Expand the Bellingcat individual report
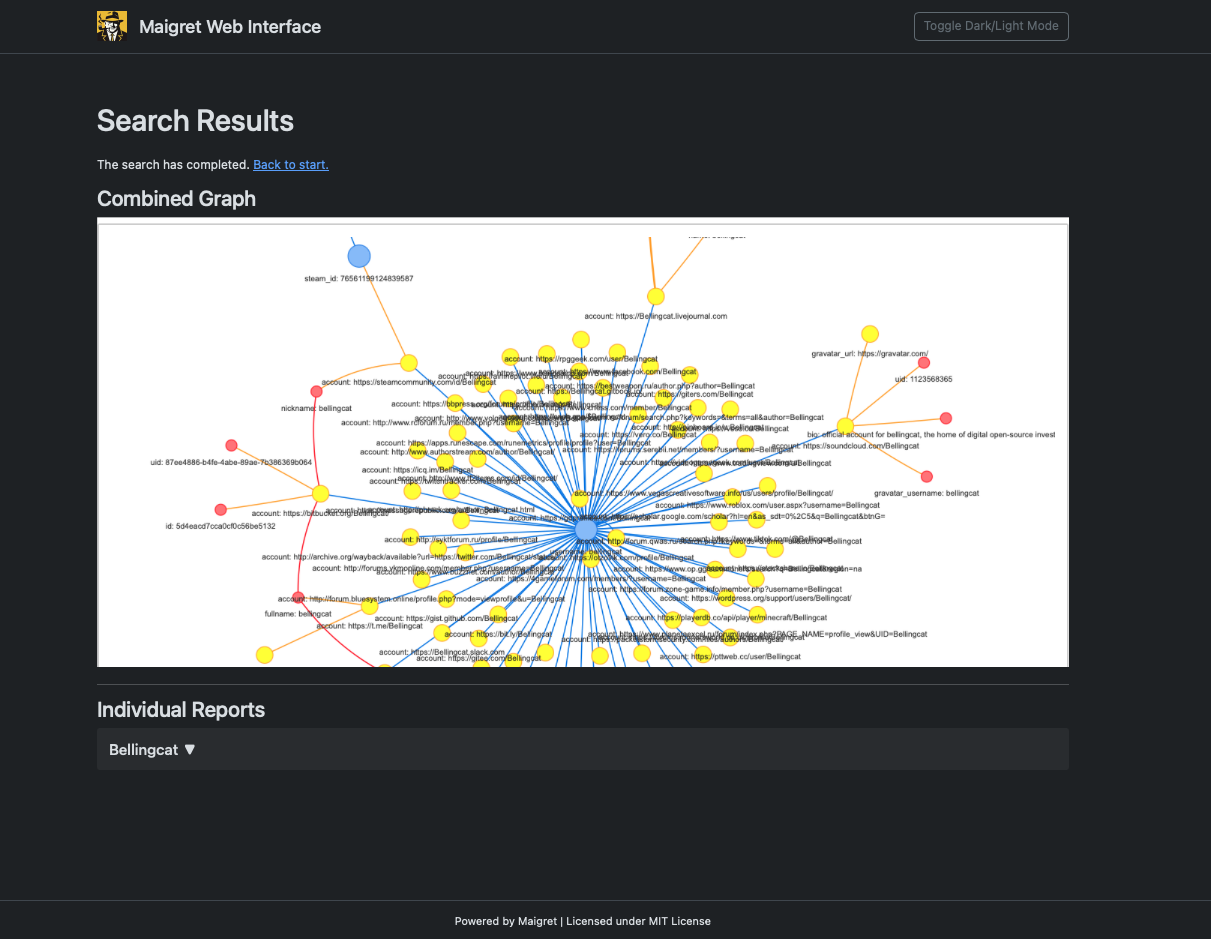Screen dimensions: 1211x939 [x=583, y=749]
